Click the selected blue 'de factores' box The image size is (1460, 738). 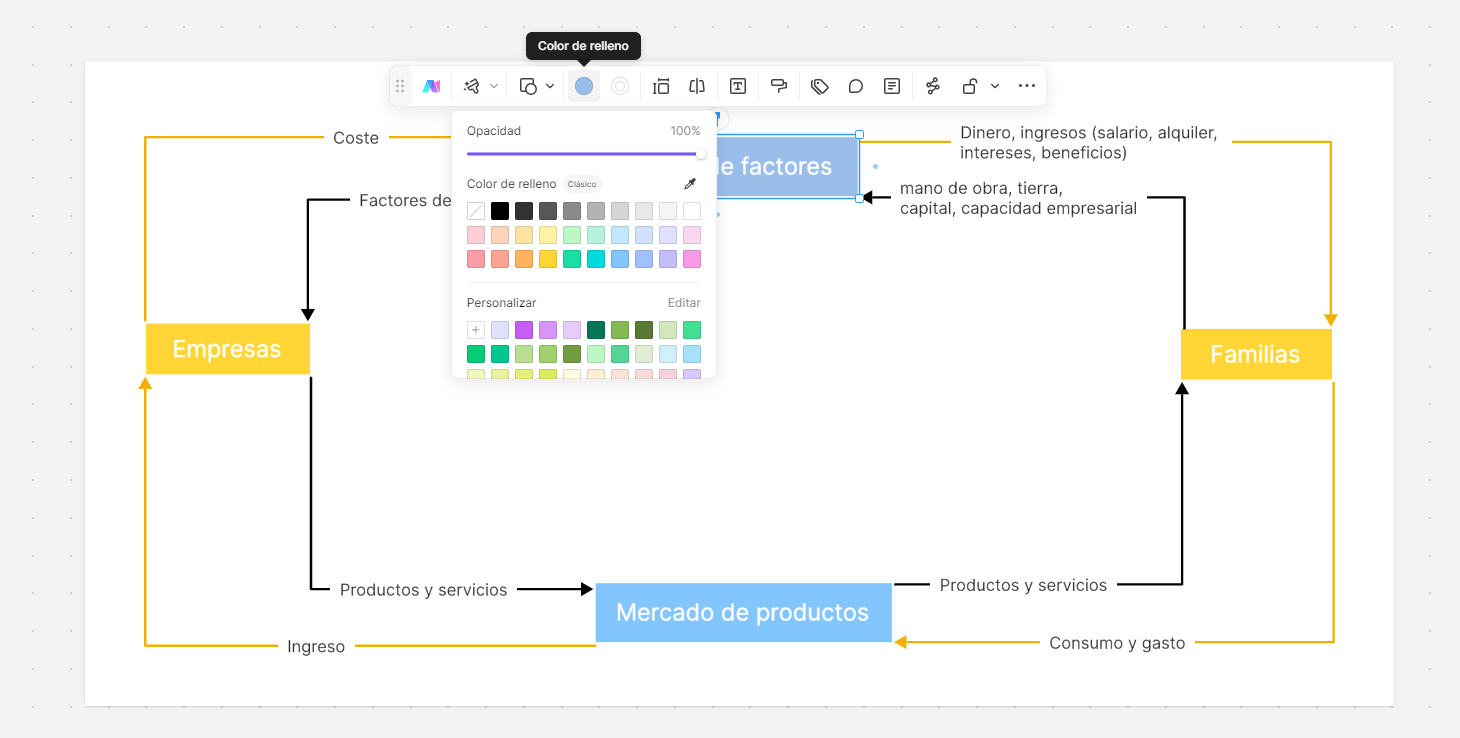coord(788,166)
